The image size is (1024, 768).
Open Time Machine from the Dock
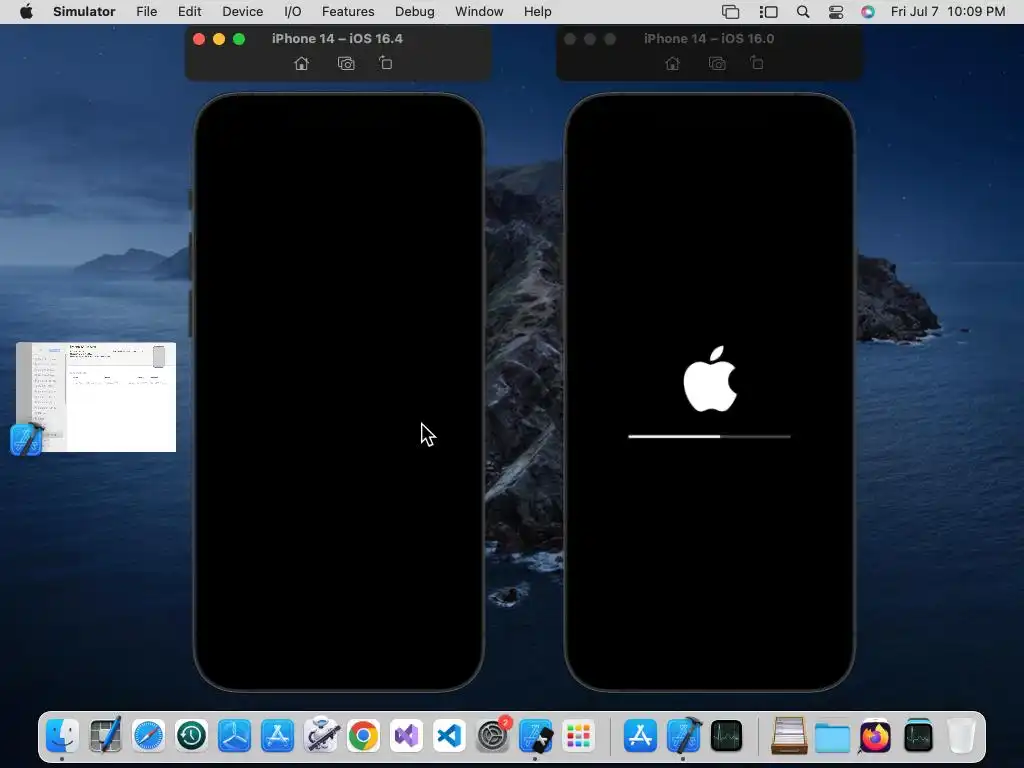point(191,736)
